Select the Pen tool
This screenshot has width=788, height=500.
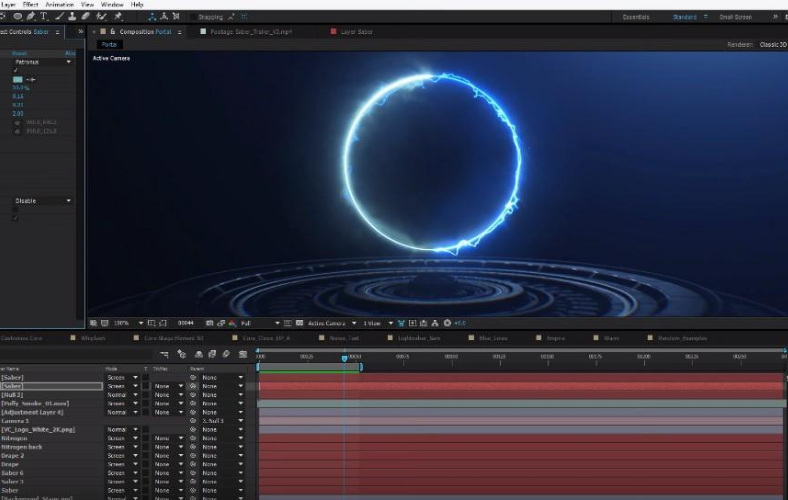pyautogui.click(x=31, y=17)
